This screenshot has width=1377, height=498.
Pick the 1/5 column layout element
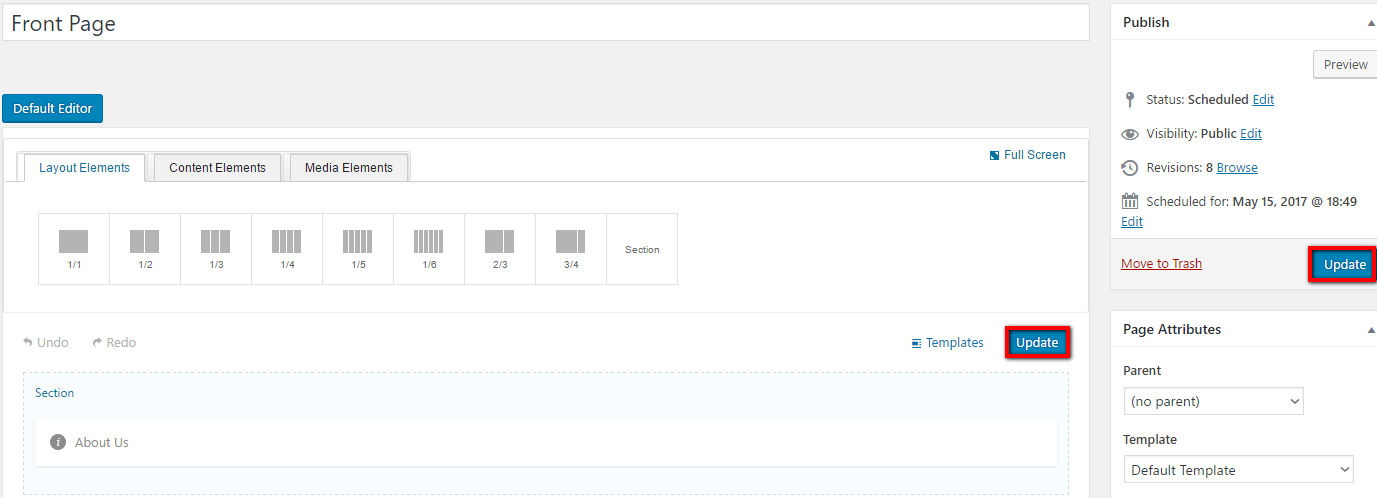point(358,248)
